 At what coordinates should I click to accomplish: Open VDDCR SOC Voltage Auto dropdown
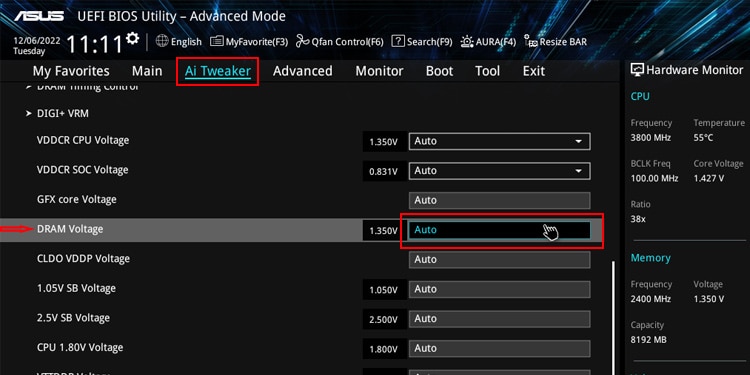pyautogui.click(x=499, y=171)
